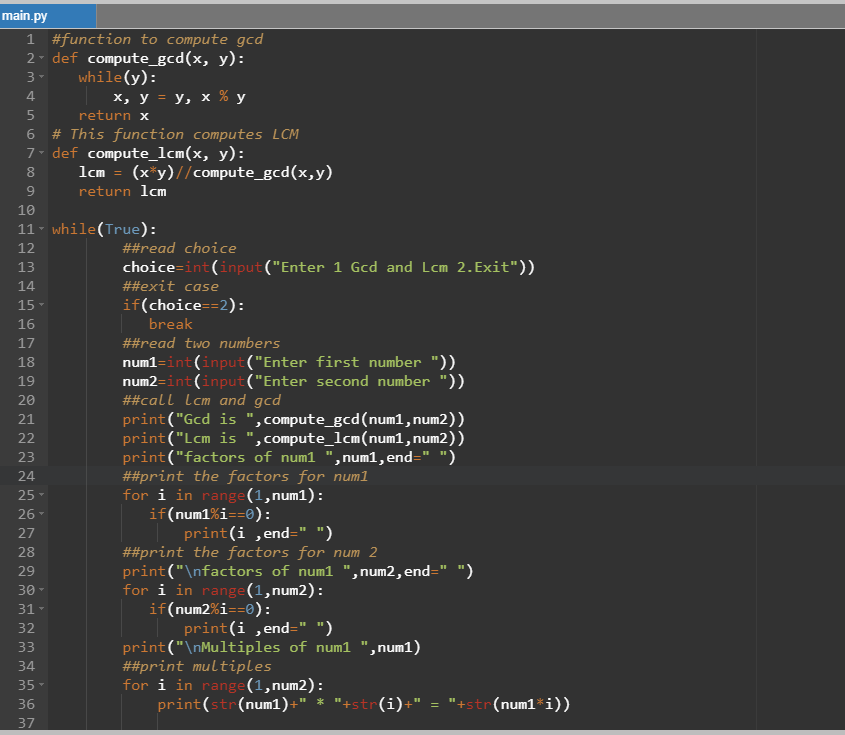Click the '##read choice' comment
The image size is (845, 735).
pos(179,248)
